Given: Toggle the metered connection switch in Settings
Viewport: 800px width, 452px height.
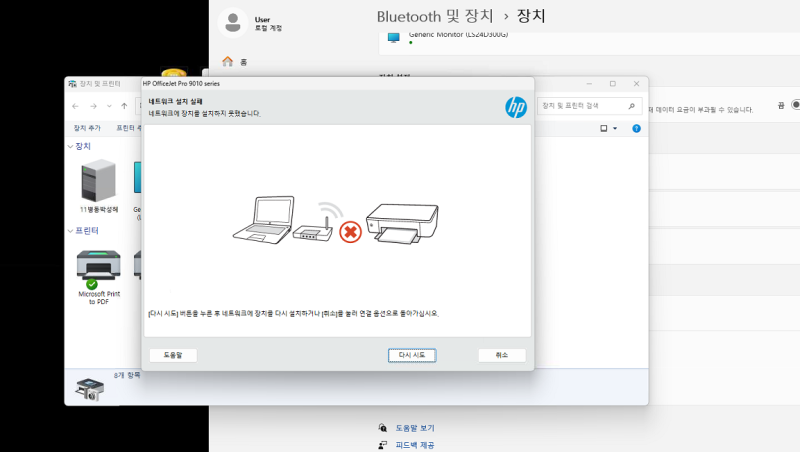Looking at the screenshot, I should (x=795, y=105).
